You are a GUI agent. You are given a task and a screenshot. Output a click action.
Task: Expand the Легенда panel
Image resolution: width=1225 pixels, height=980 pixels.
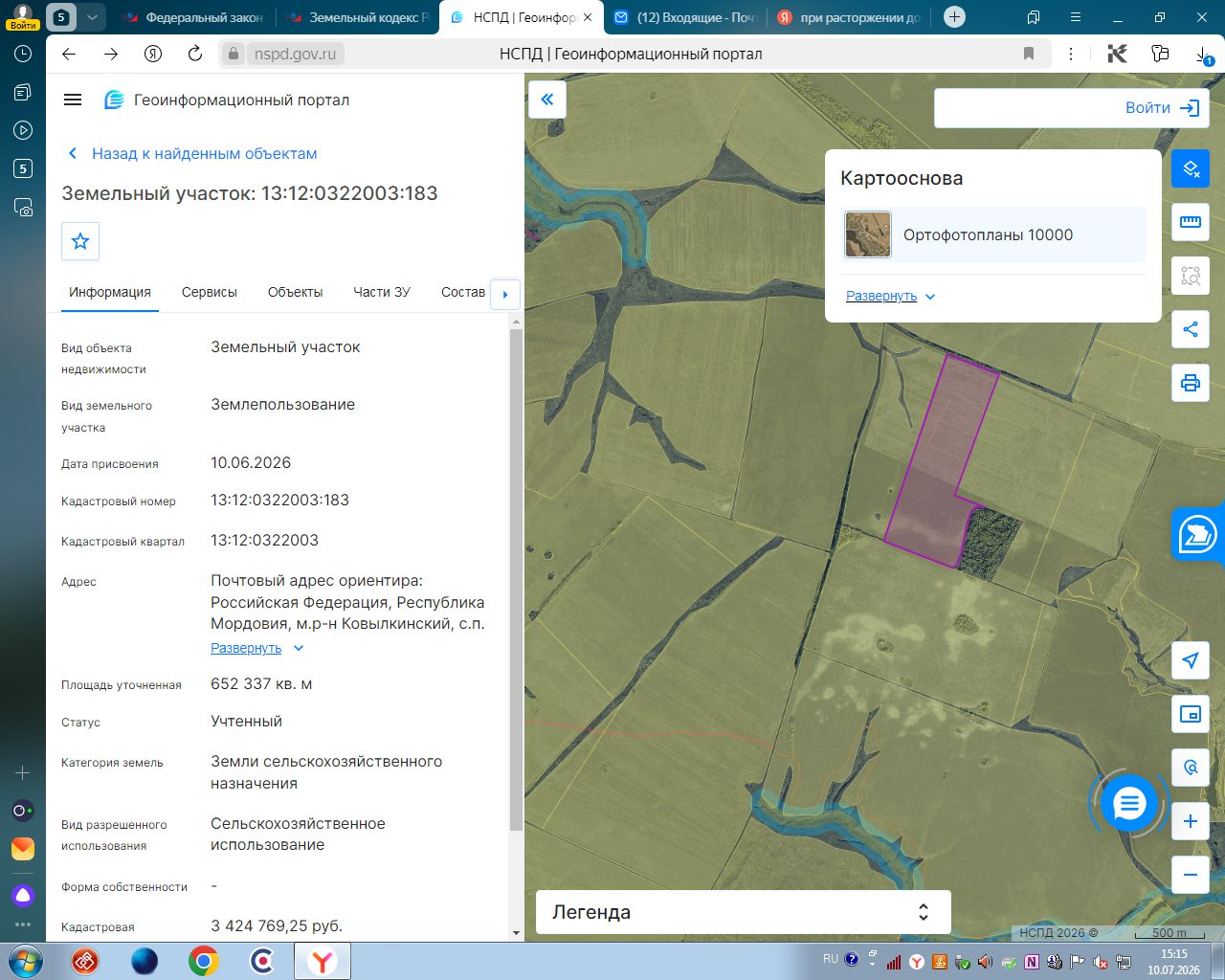744,912
